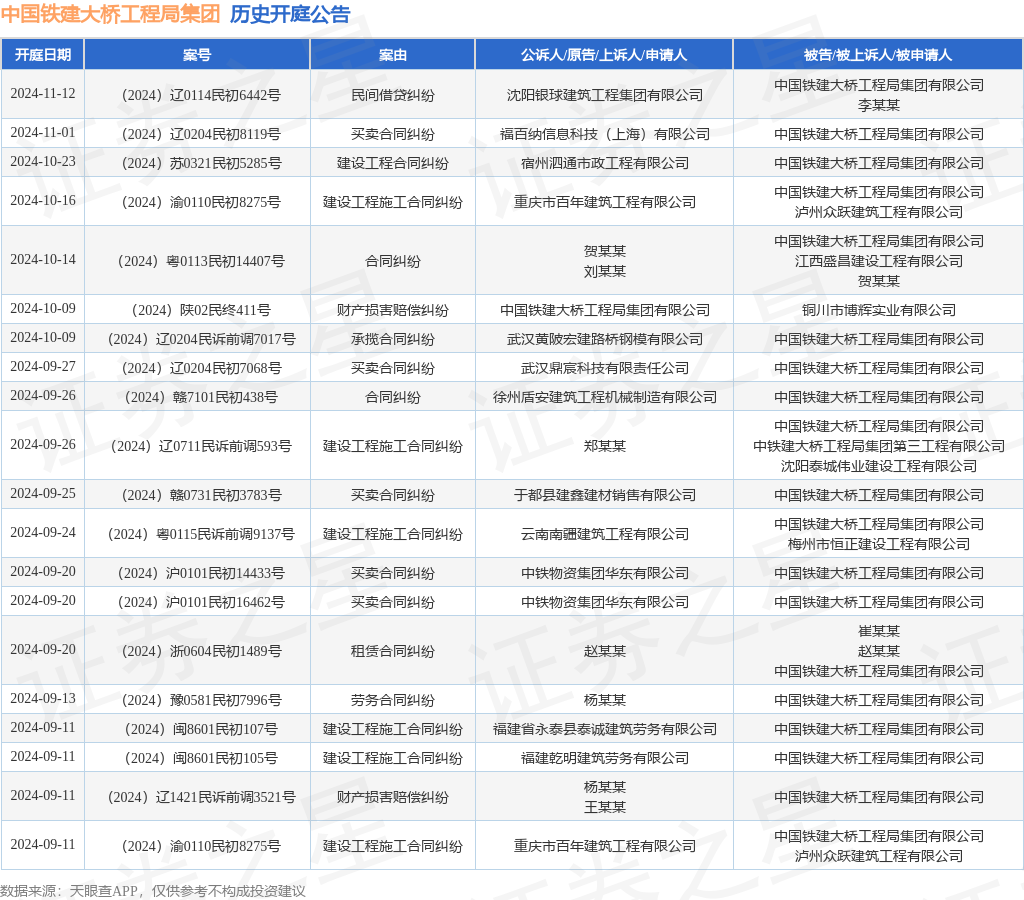Click defendant 中铁建大桥工程局集团第三工程有限公司

tap(878, 446)
